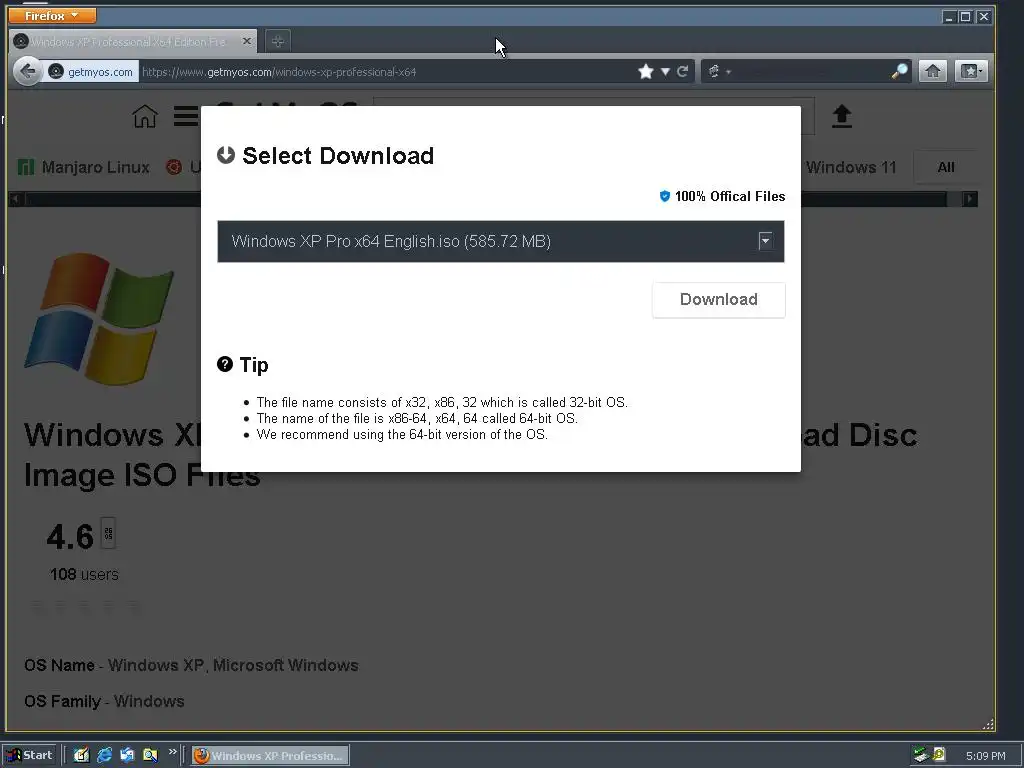Click the Windows XP logo image
This screenshot has height=768, width=1024.
[99, 318]
